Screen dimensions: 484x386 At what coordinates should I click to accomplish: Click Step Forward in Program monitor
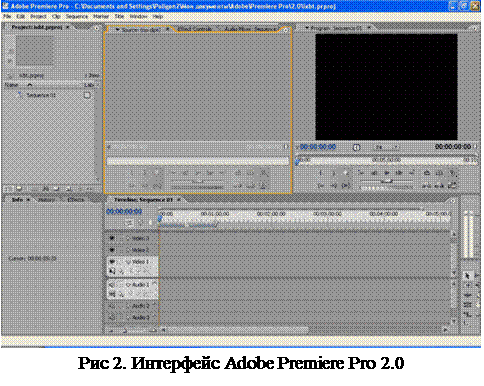click(x=399, y=173)
